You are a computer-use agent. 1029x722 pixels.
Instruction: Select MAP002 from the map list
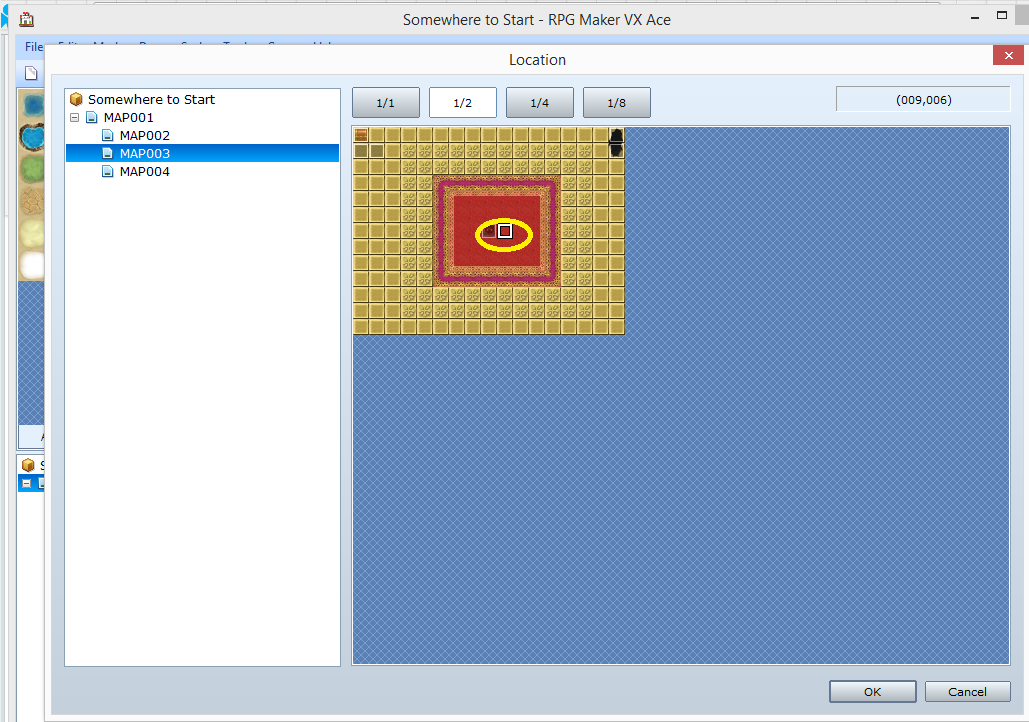pos(143,135)
